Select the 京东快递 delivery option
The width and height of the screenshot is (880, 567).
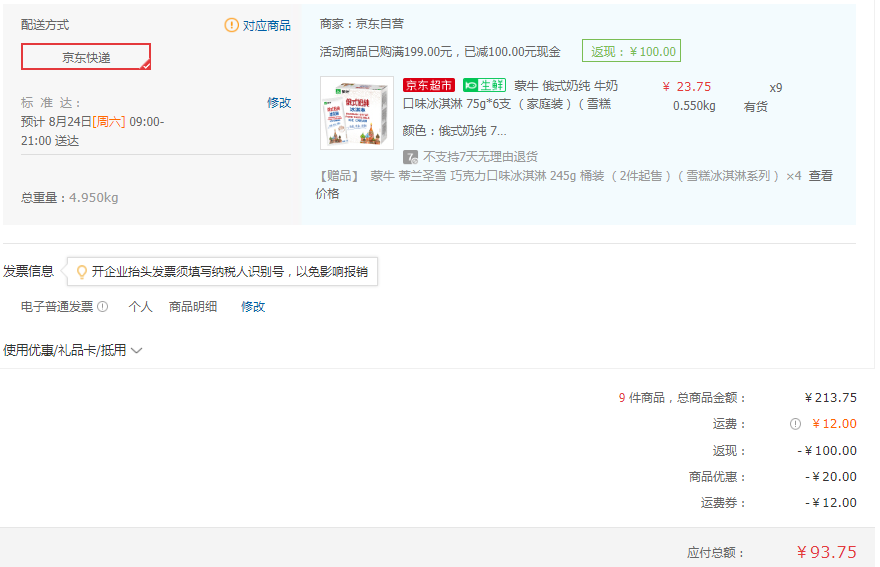coord(86,57)
